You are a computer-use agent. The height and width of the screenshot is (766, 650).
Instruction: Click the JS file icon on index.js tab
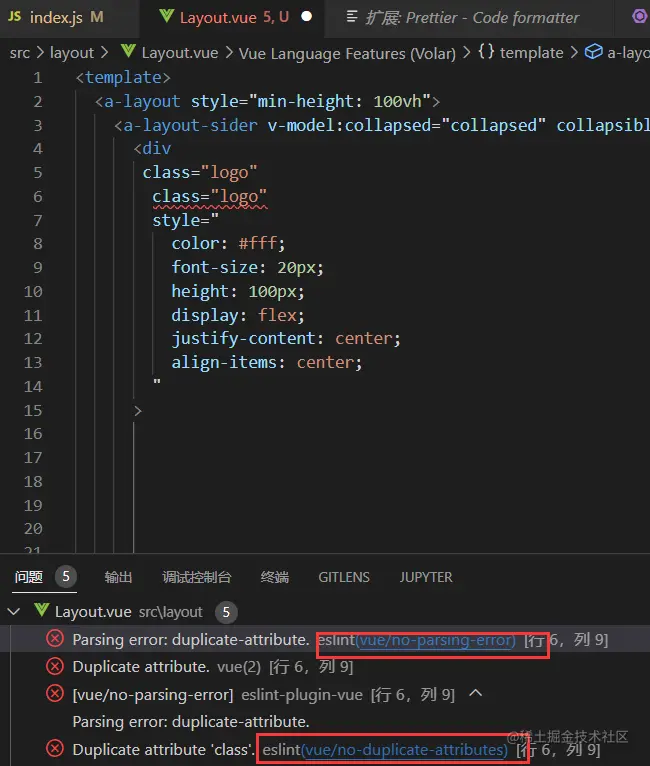click(x=15, y=17)
